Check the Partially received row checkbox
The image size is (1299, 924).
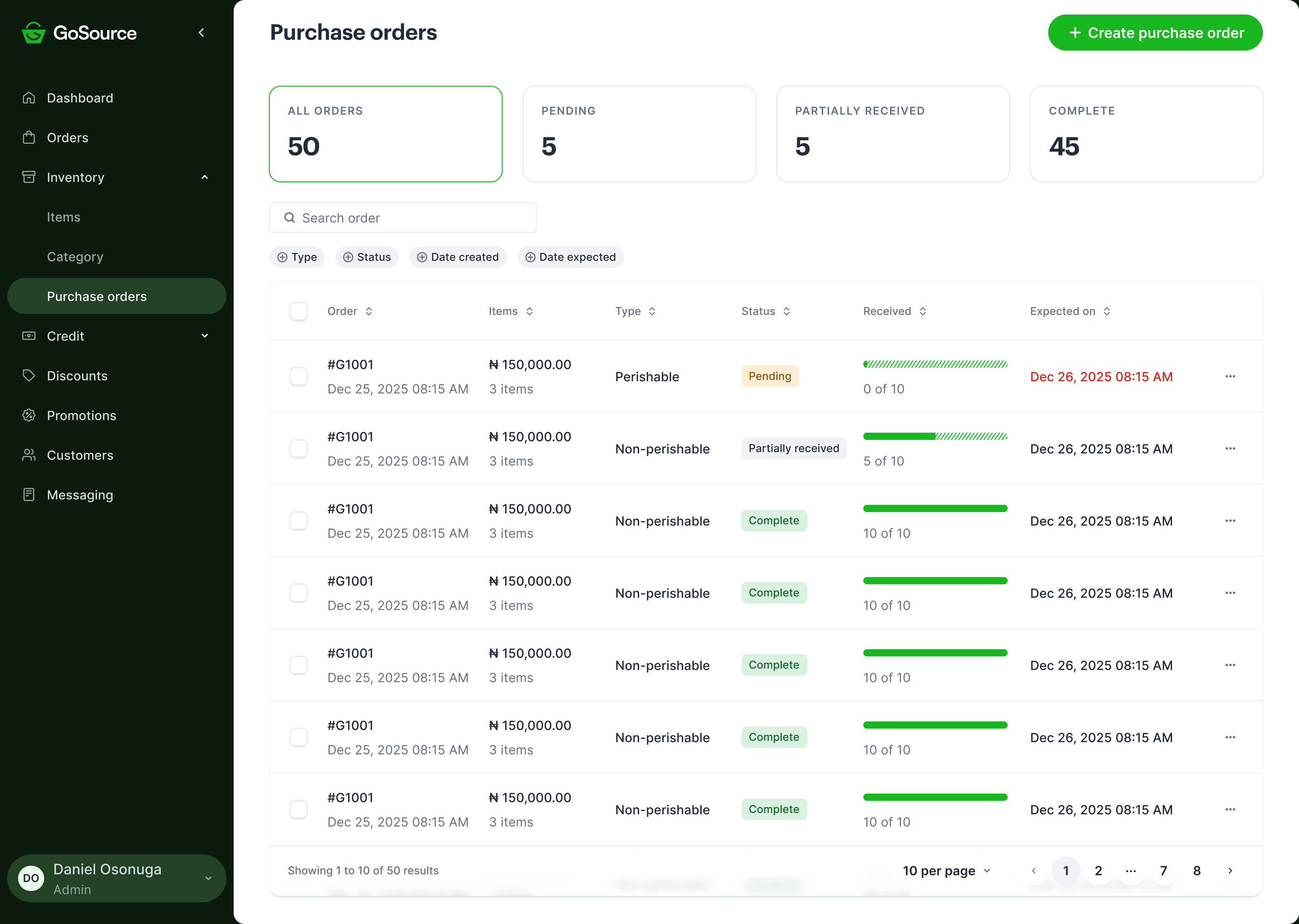299,448
